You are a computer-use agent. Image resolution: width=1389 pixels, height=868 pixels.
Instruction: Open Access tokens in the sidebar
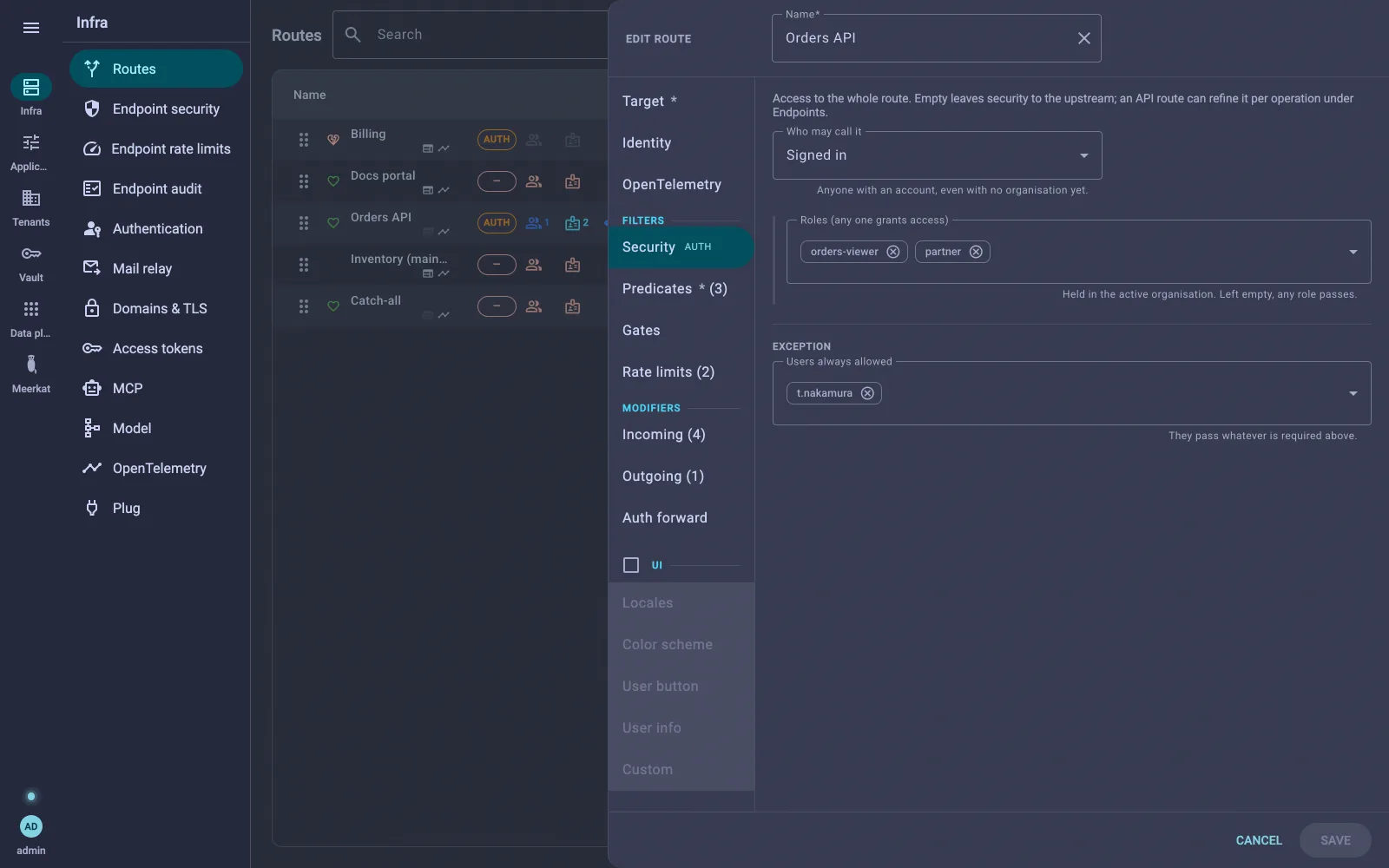pyautogui.click(x=156, y=348)
